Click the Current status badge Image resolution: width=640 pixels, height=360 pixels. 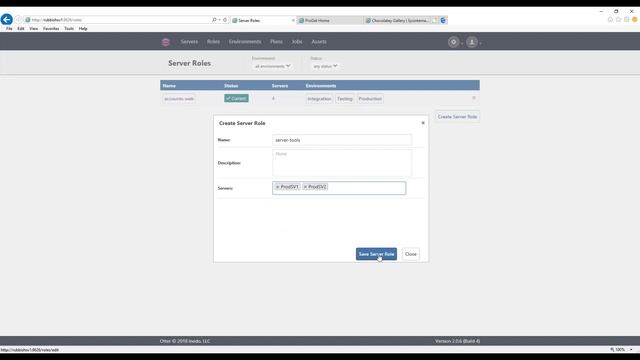click(x=236, y=98)
